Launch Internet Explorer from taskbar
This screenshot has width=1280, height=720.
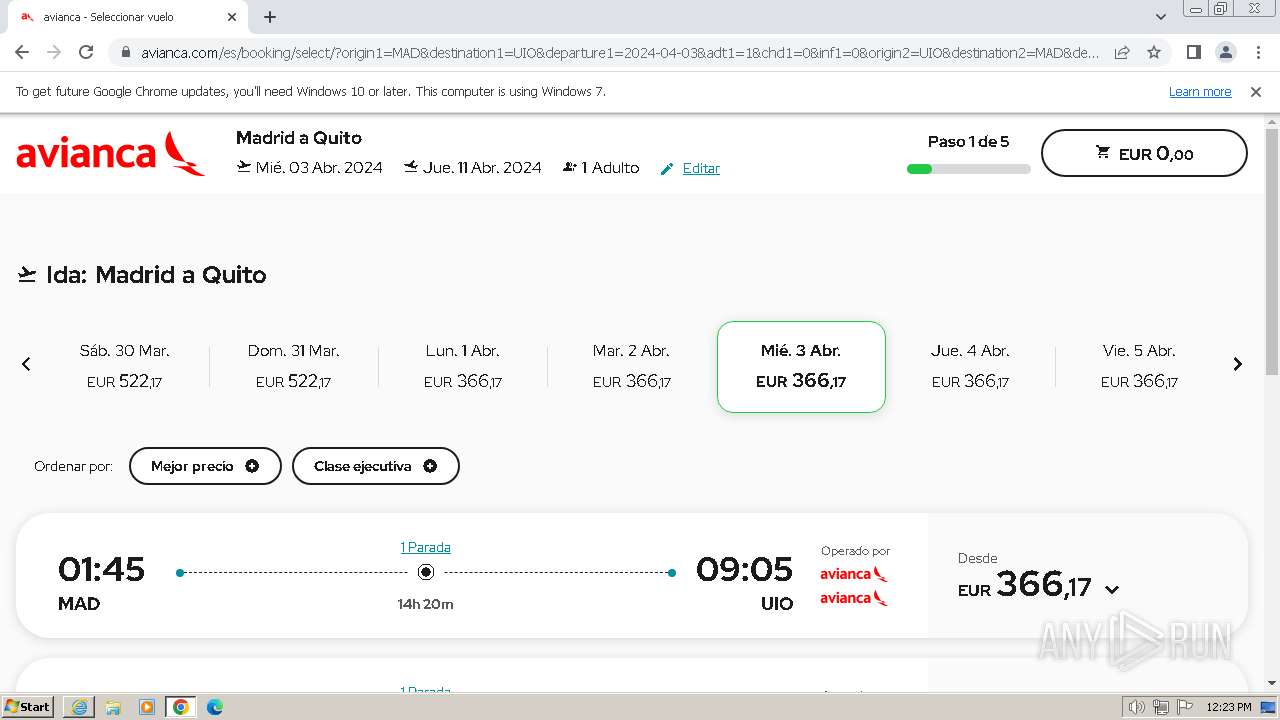coord(79,707)
